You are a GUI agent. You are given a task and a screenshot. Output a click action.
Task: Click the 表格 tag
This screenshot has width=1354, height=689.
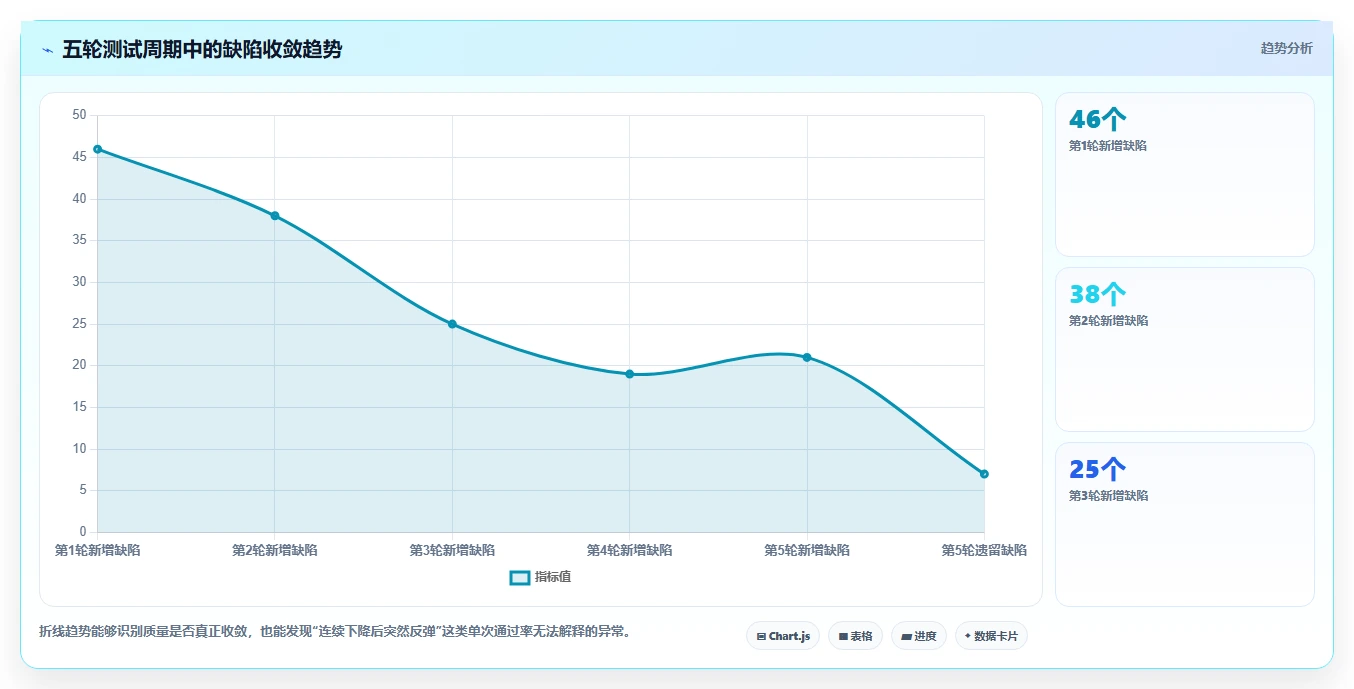(855, 636)
